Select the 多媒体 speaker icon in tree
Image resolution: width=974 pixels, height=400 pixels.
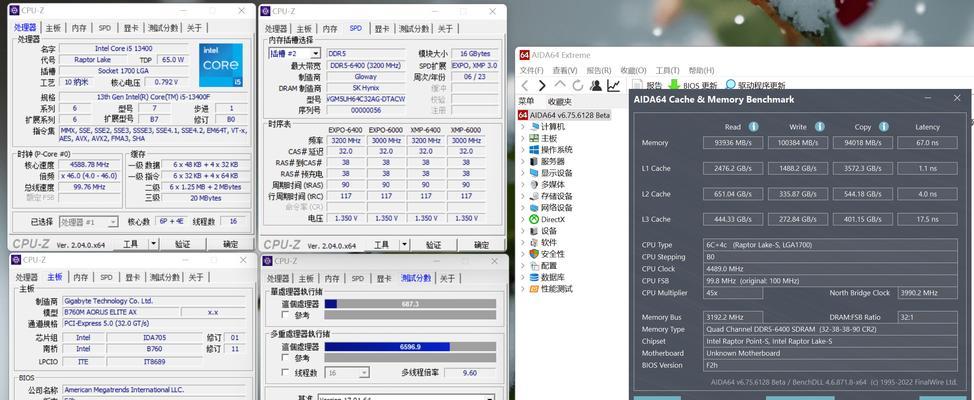click(x=534, y=184)
